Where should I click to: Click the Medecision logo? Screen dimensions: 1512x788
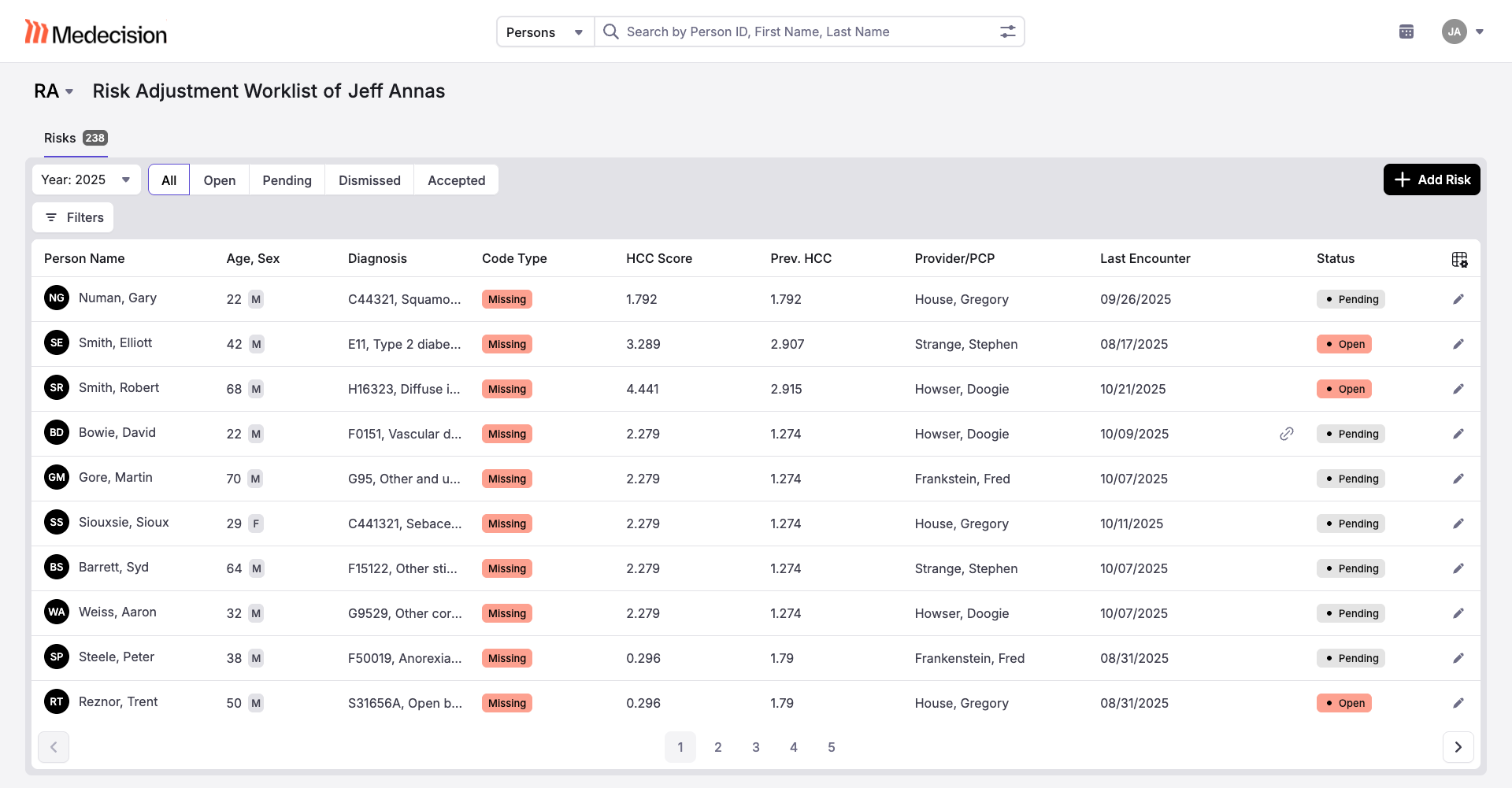click(x=96, y=32)
